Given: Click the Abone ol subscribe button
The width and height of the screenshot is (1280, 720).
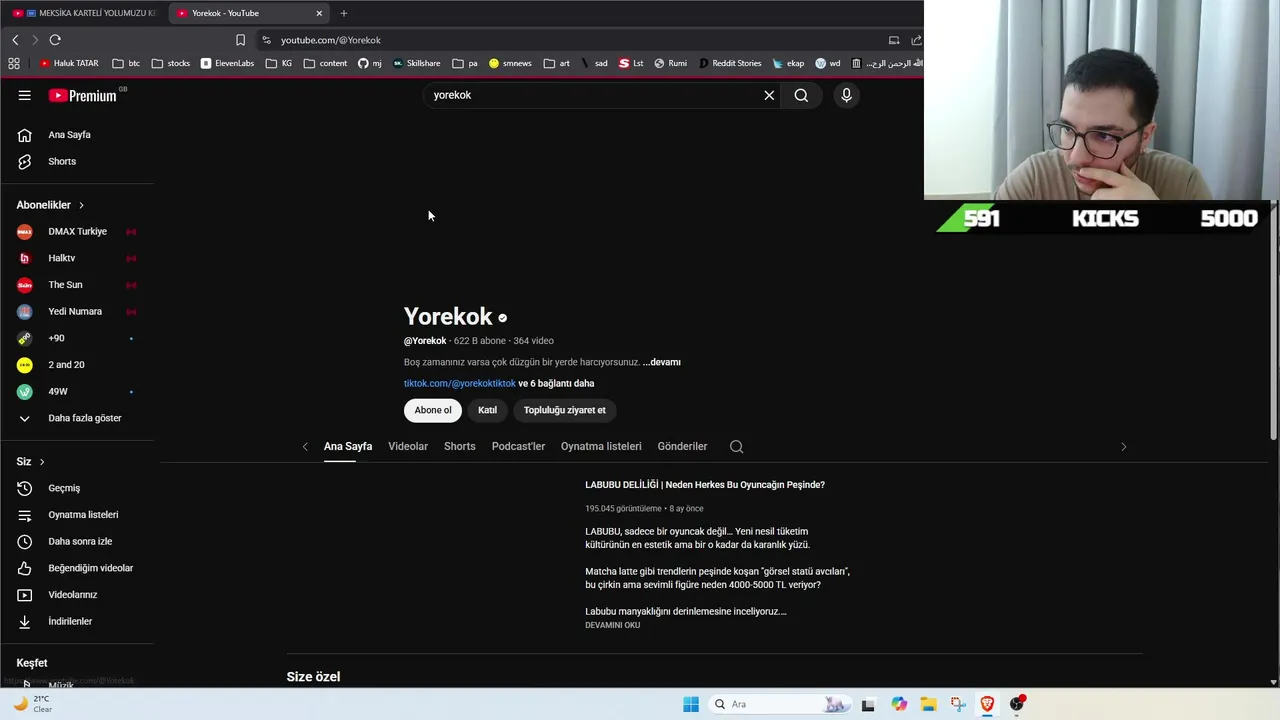Looking at the screenshot, I should 433,410.
